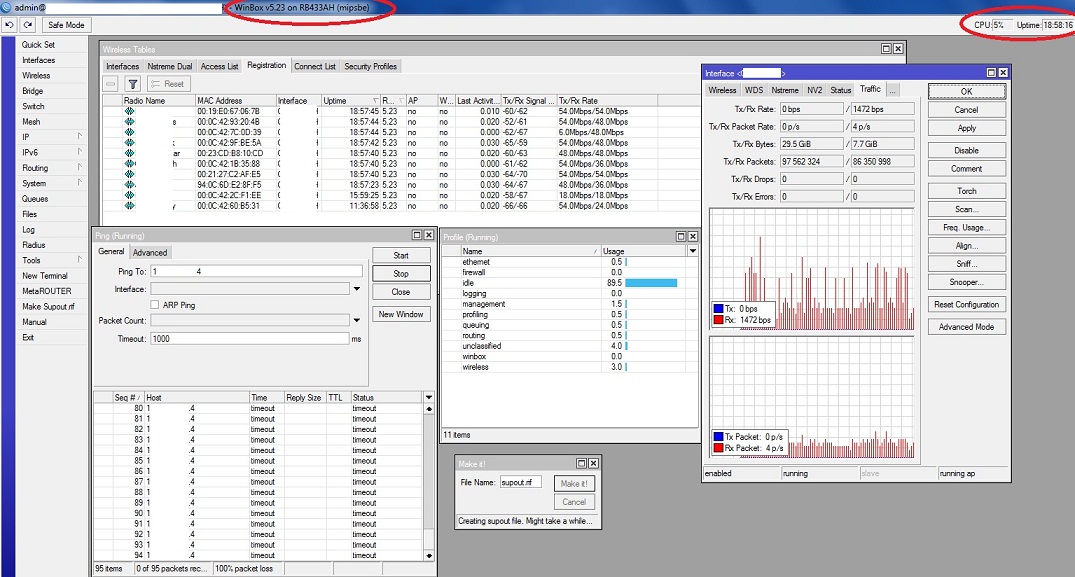The height and width of the screenshot is (577, 1075).
Task: Select radio icon of client 00:0C:42:60:B5:31
Action: 130,206
